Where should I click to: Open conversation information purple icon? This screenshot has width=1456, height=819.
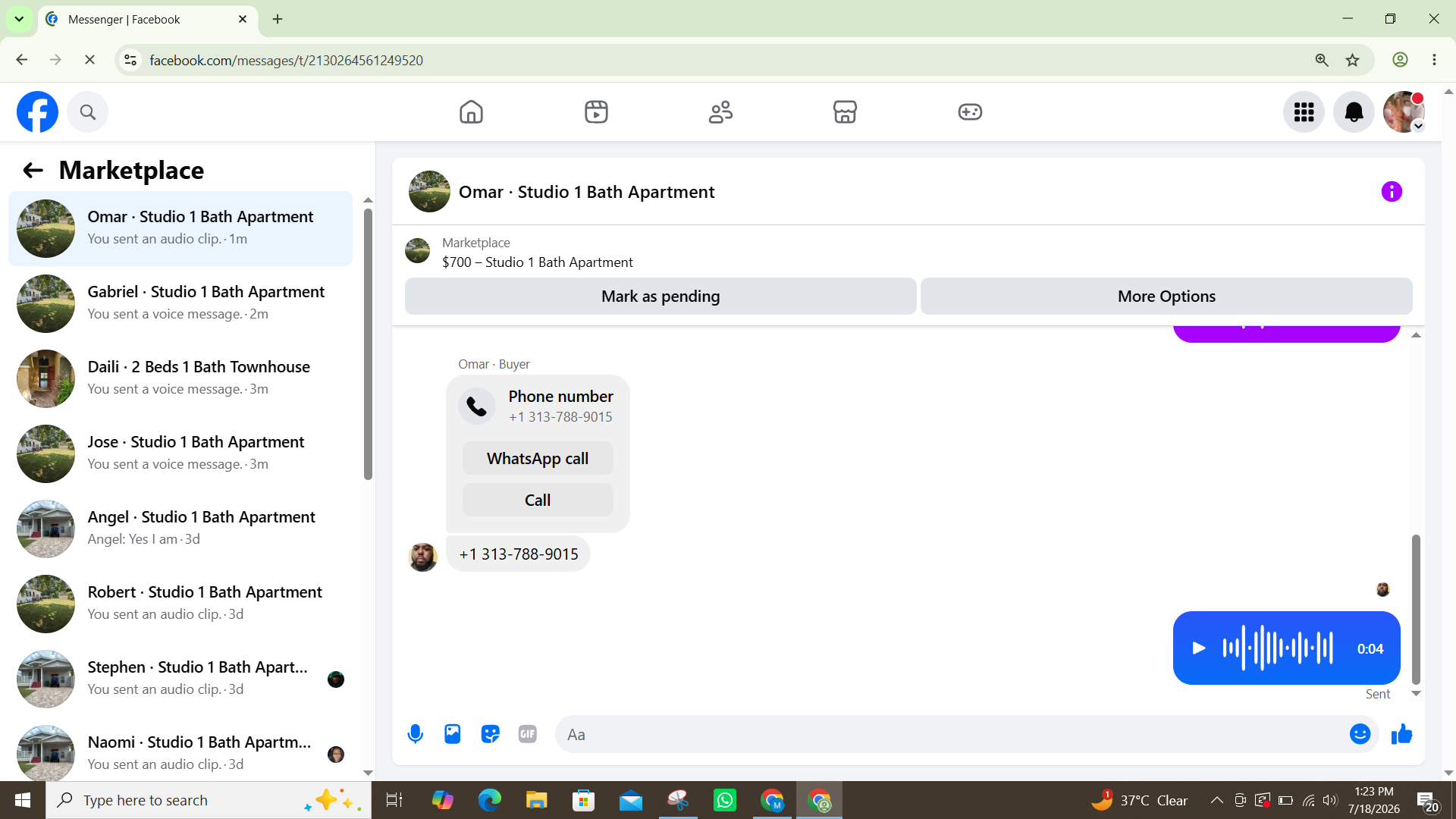point(1392,192)
